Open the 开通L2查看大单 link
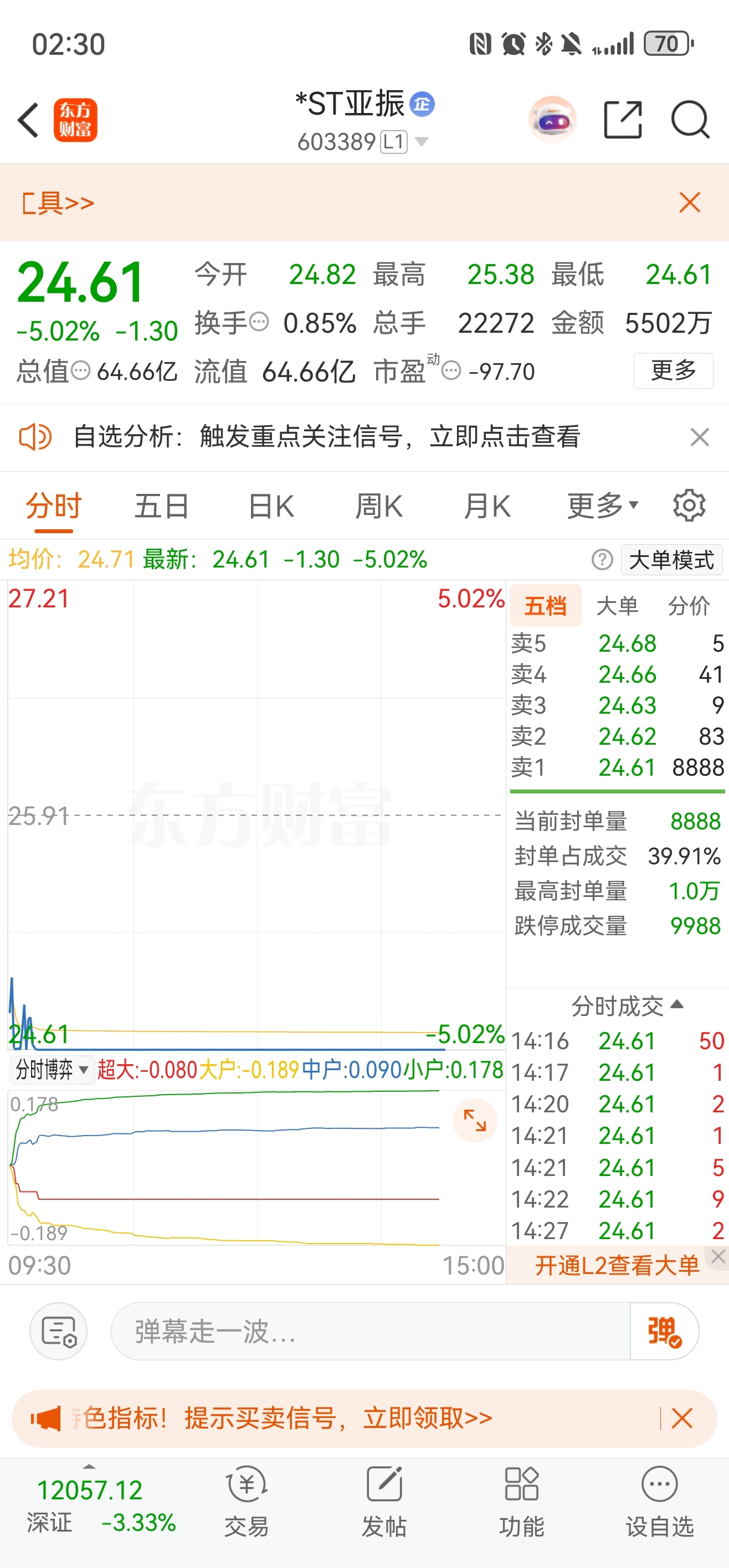The image size is (729, 1568). click(617, 1266)
